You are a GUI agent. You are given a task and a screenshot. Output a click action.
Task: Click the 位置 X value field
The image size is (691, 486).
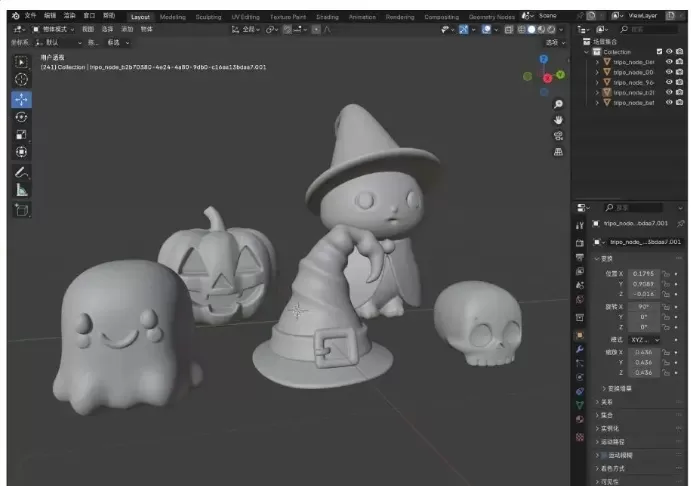(644, 273)
